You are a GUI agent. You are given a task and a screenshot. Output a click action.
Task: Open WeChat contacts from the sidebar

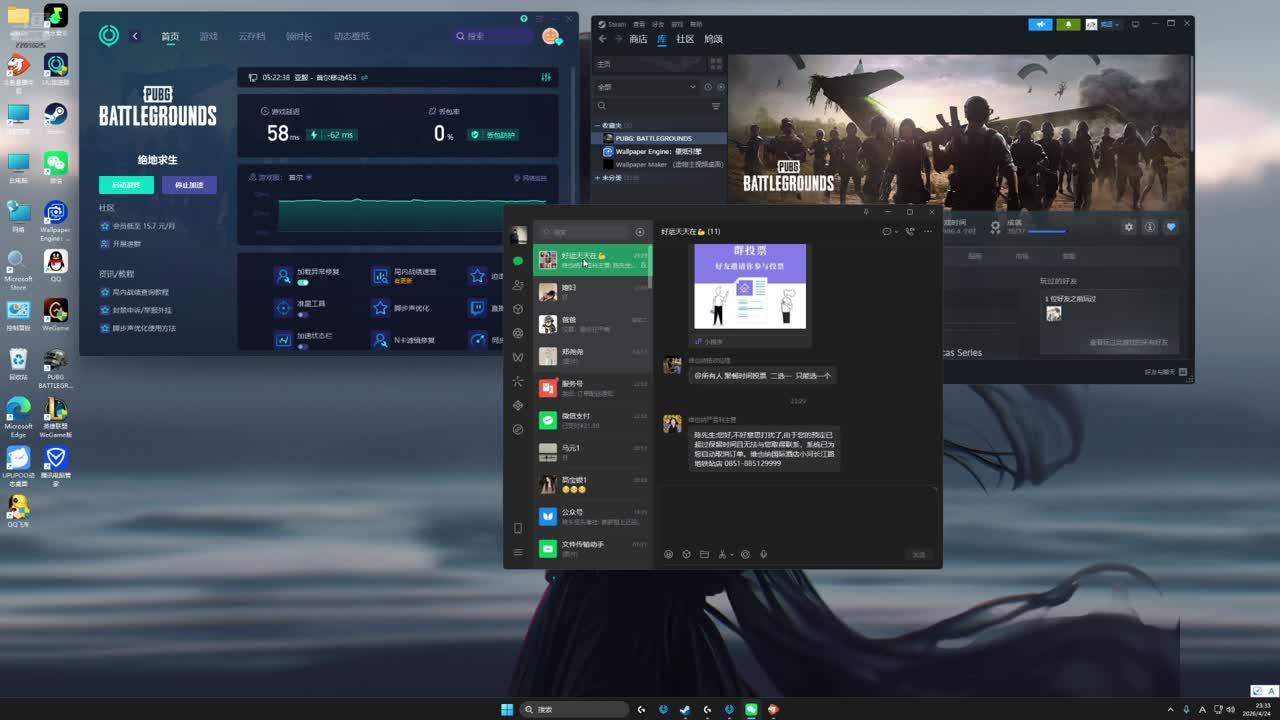click(518, 285)
